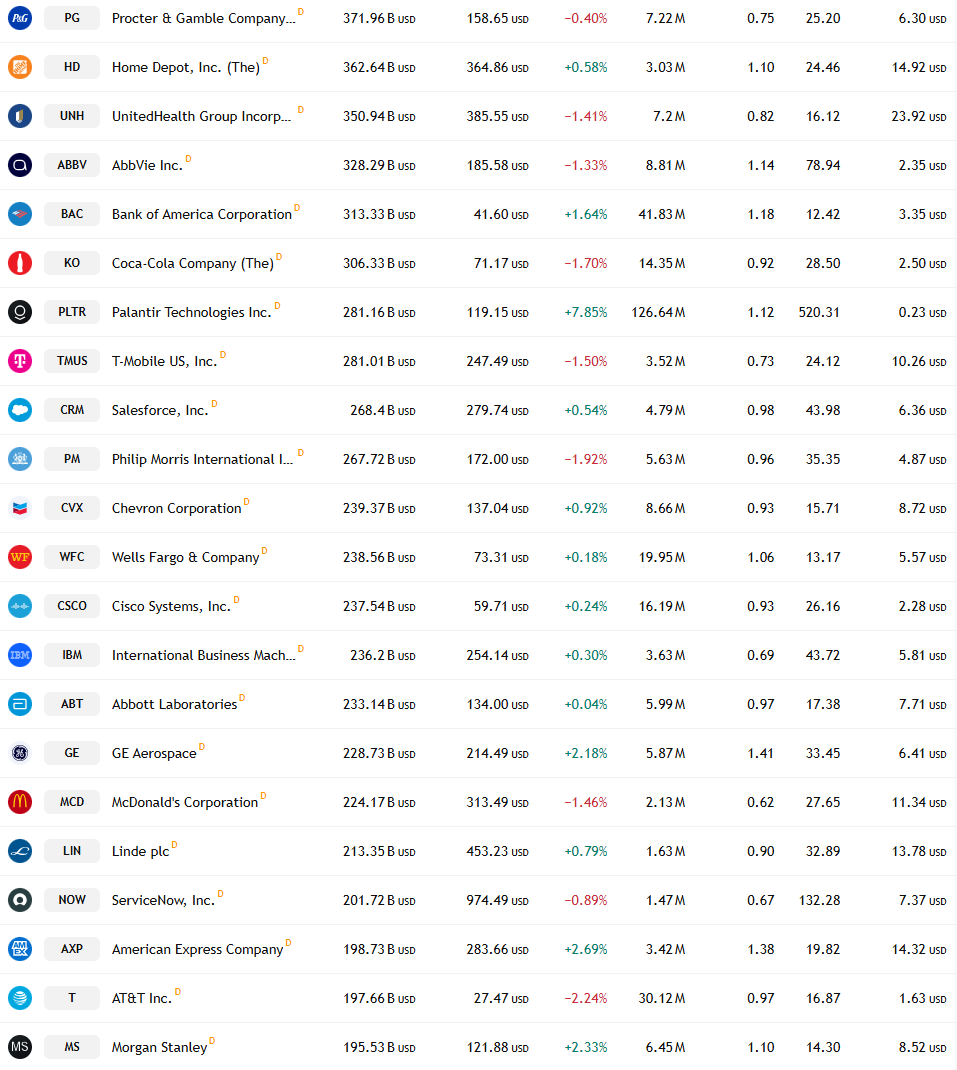This screenshot has width=957, height=1070.
Task: Click American Express change +2.69%
Action: point(586,950)
